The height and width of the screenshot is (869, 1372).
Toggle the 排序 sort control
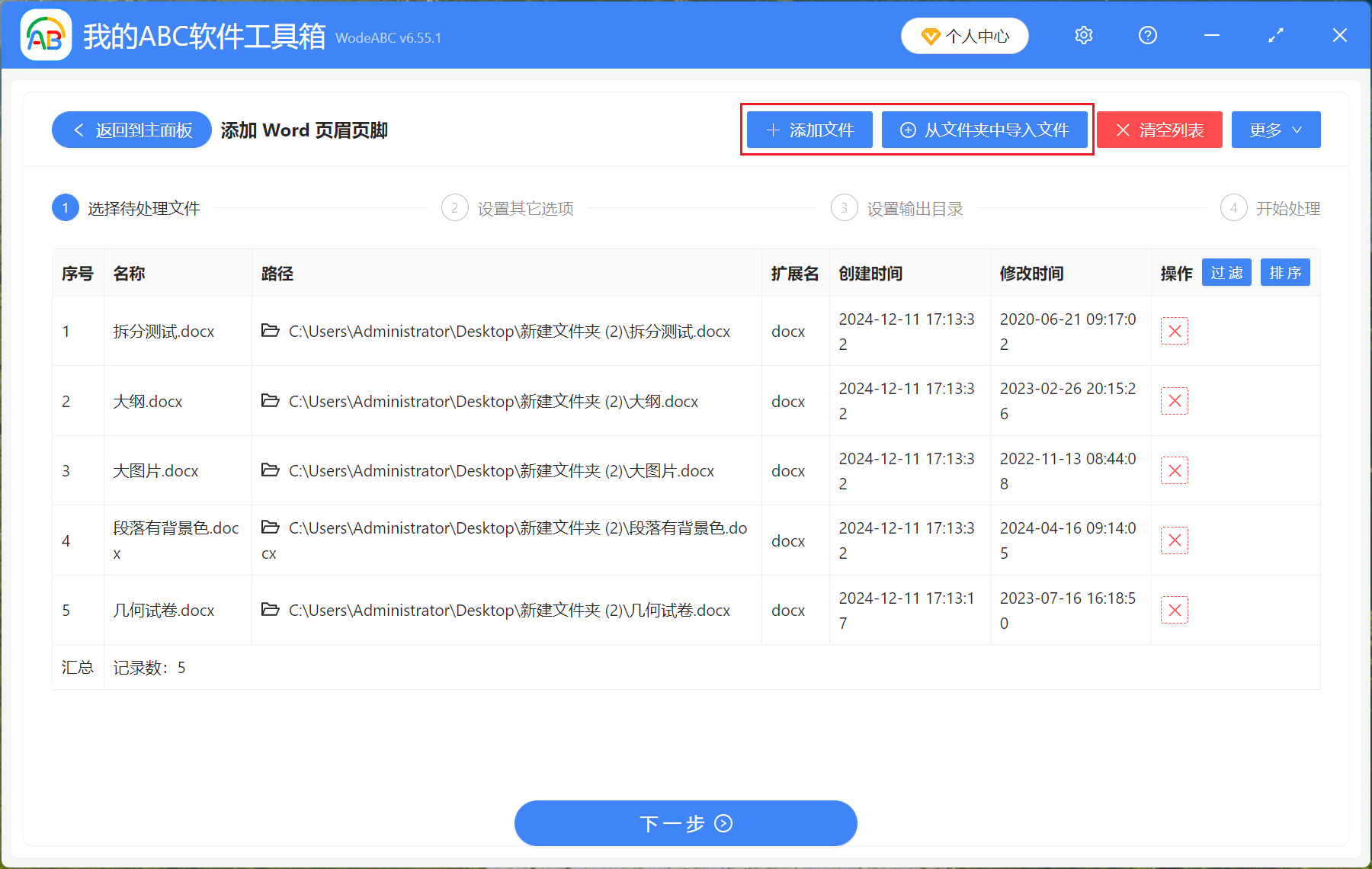(1285, 272)
